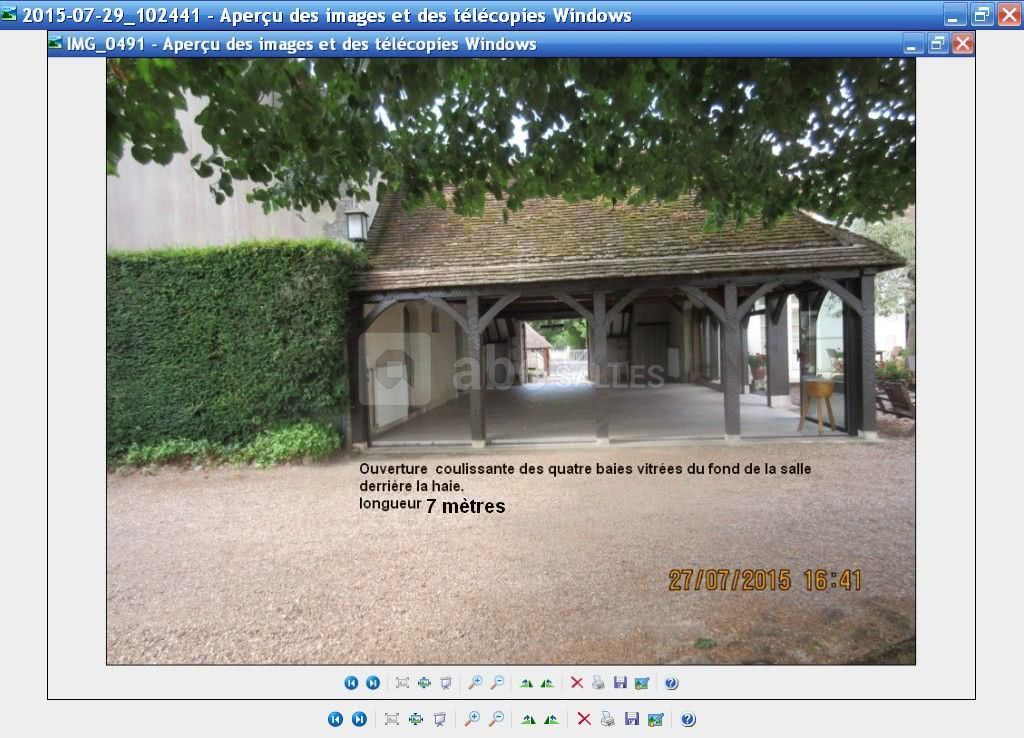Show actual size in IMG_0491 window toolbar
Screen dimensions: 1024x738
(x=424, y=683)
